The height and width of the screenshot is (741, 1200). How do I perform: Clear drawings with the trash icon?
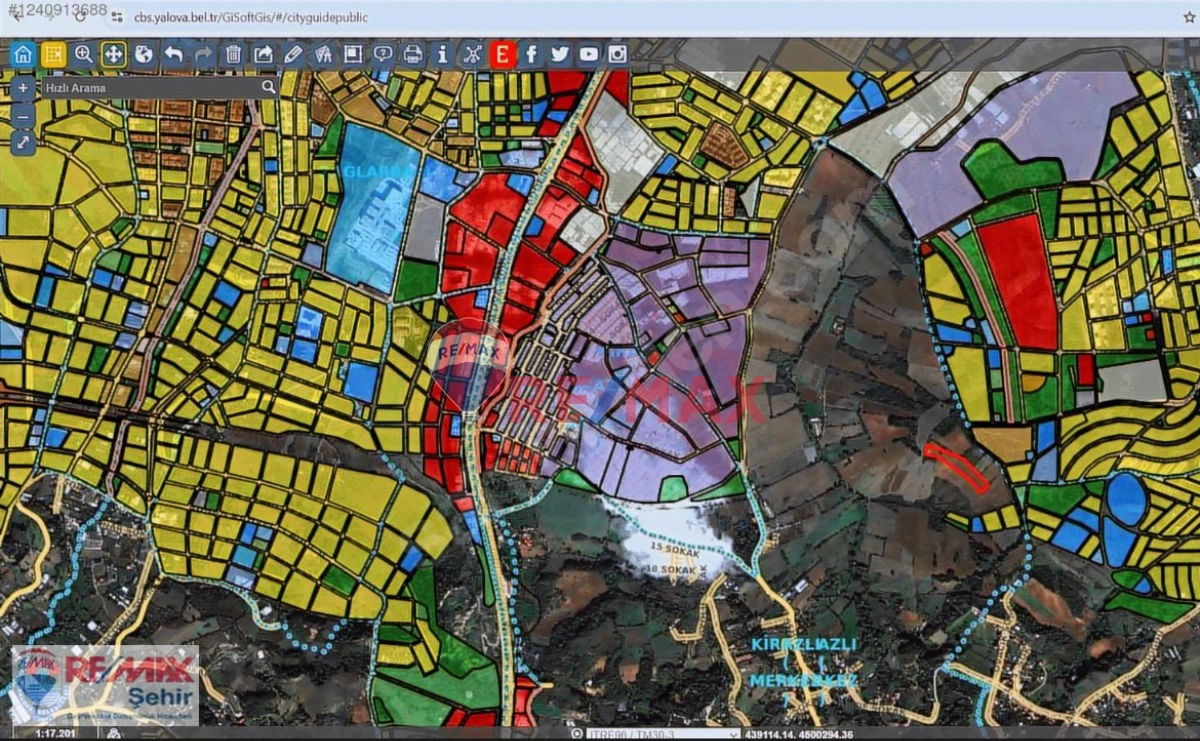(x=233, y=54)
